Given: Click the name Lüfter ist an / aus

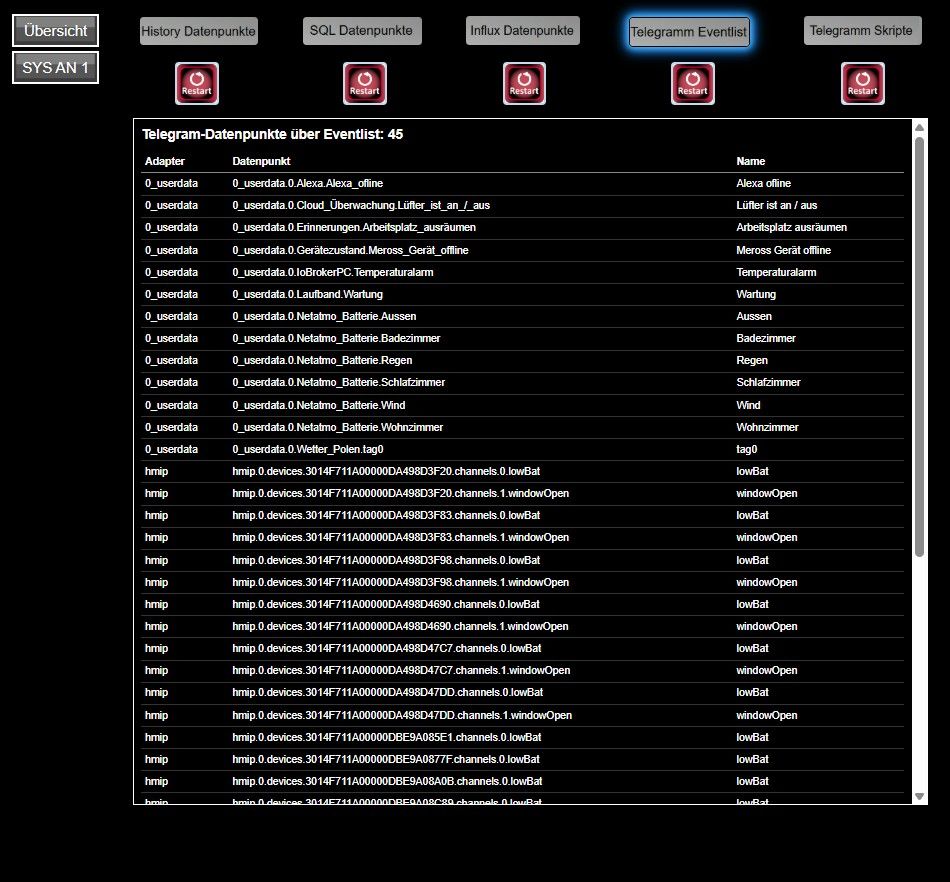Looking at the screenshot, I should coord(777,205).
